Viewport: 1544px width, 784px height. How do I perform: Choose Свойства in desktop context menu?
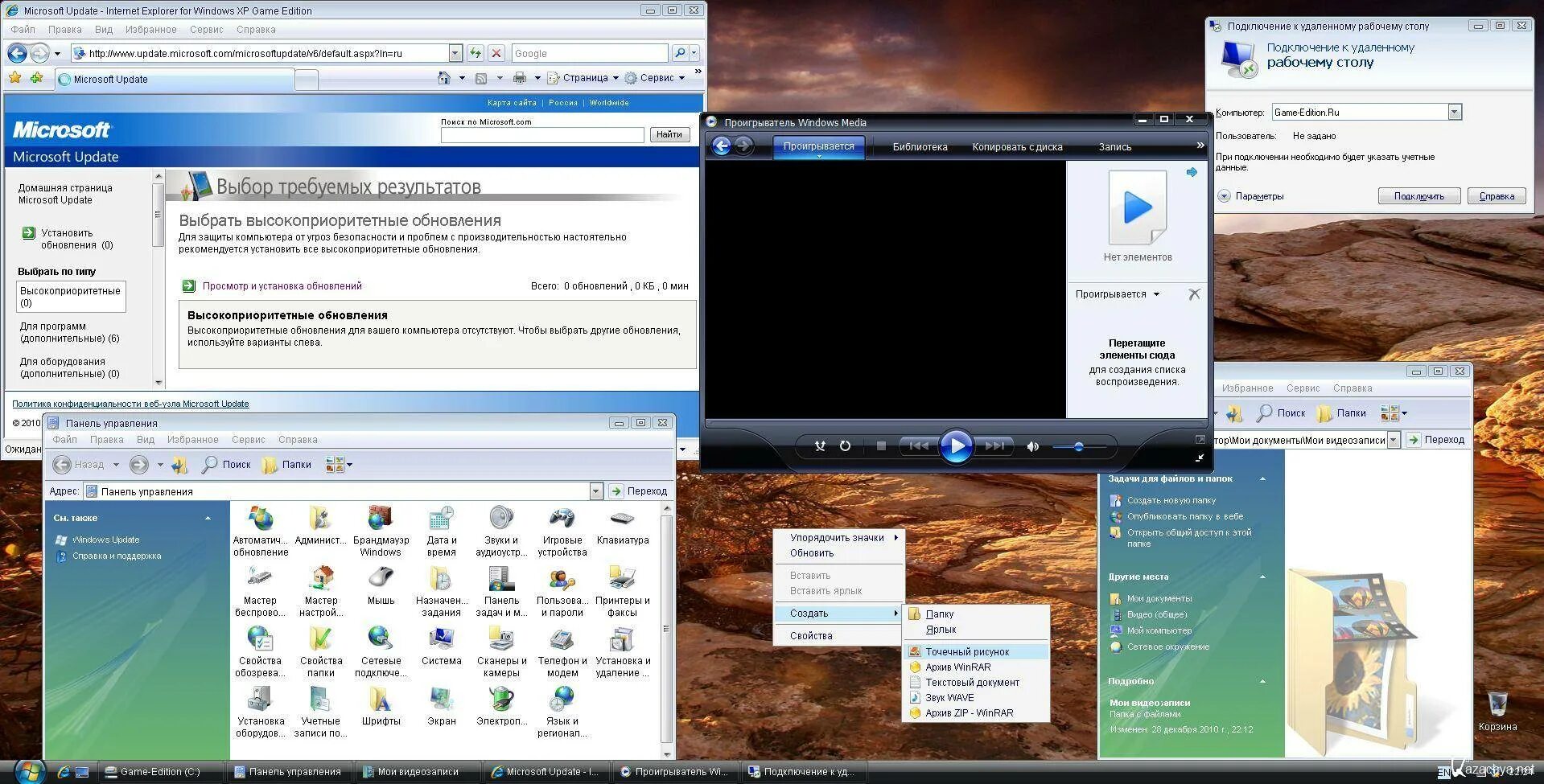pos(837,636)
